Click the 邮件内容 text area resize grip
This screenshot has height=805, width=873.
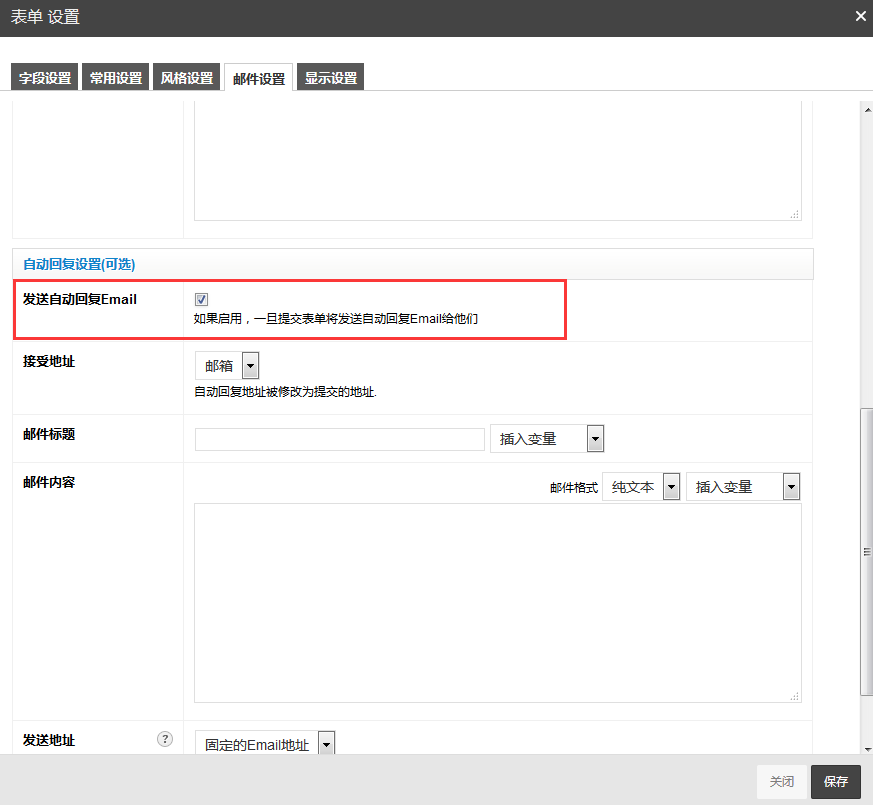[794, 696]
